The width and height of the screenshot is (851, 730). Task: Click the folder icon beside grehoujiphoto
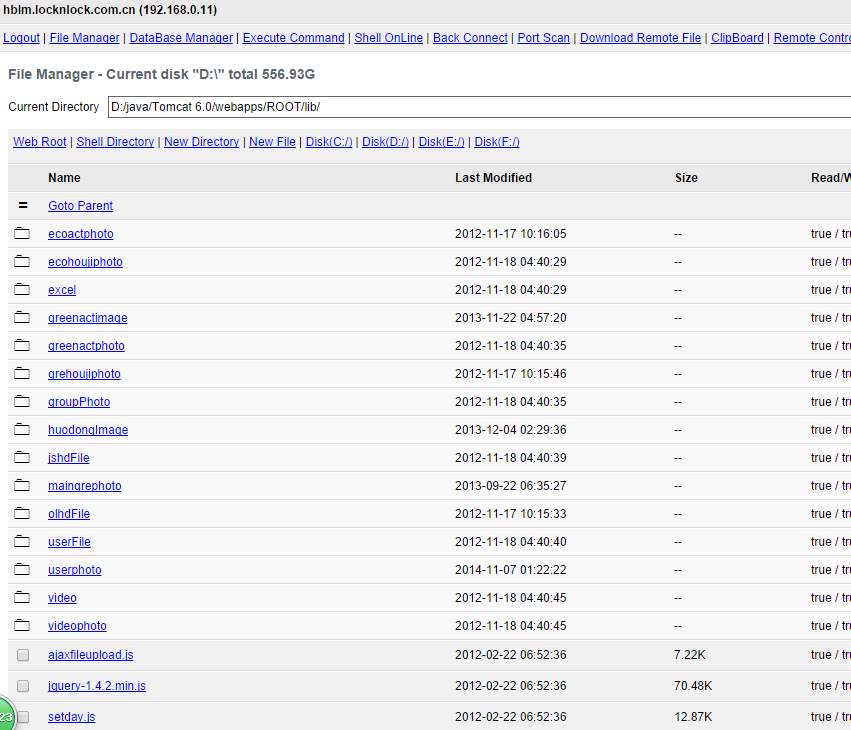22,373
